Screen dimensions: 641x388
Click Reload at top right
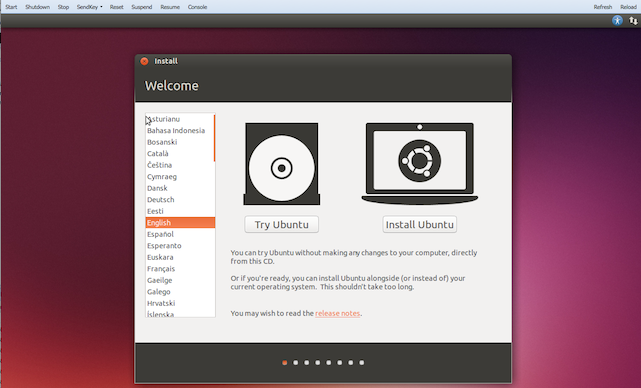tap(628, 7)
